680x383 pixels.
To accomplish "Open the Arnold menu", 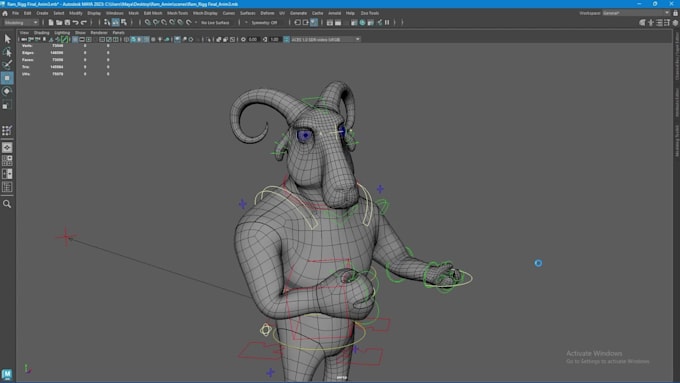I will click(334, 13).
